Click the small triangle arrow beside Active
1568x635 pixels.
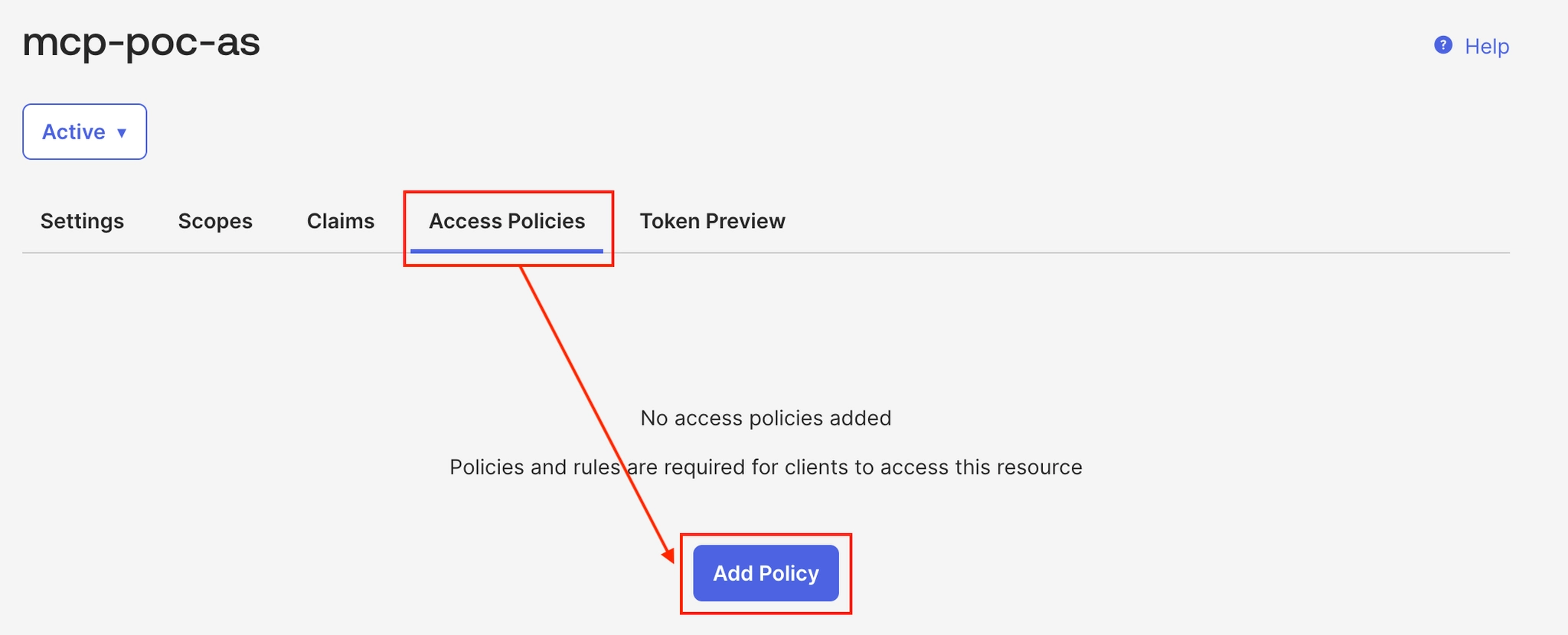pos(122,133)
